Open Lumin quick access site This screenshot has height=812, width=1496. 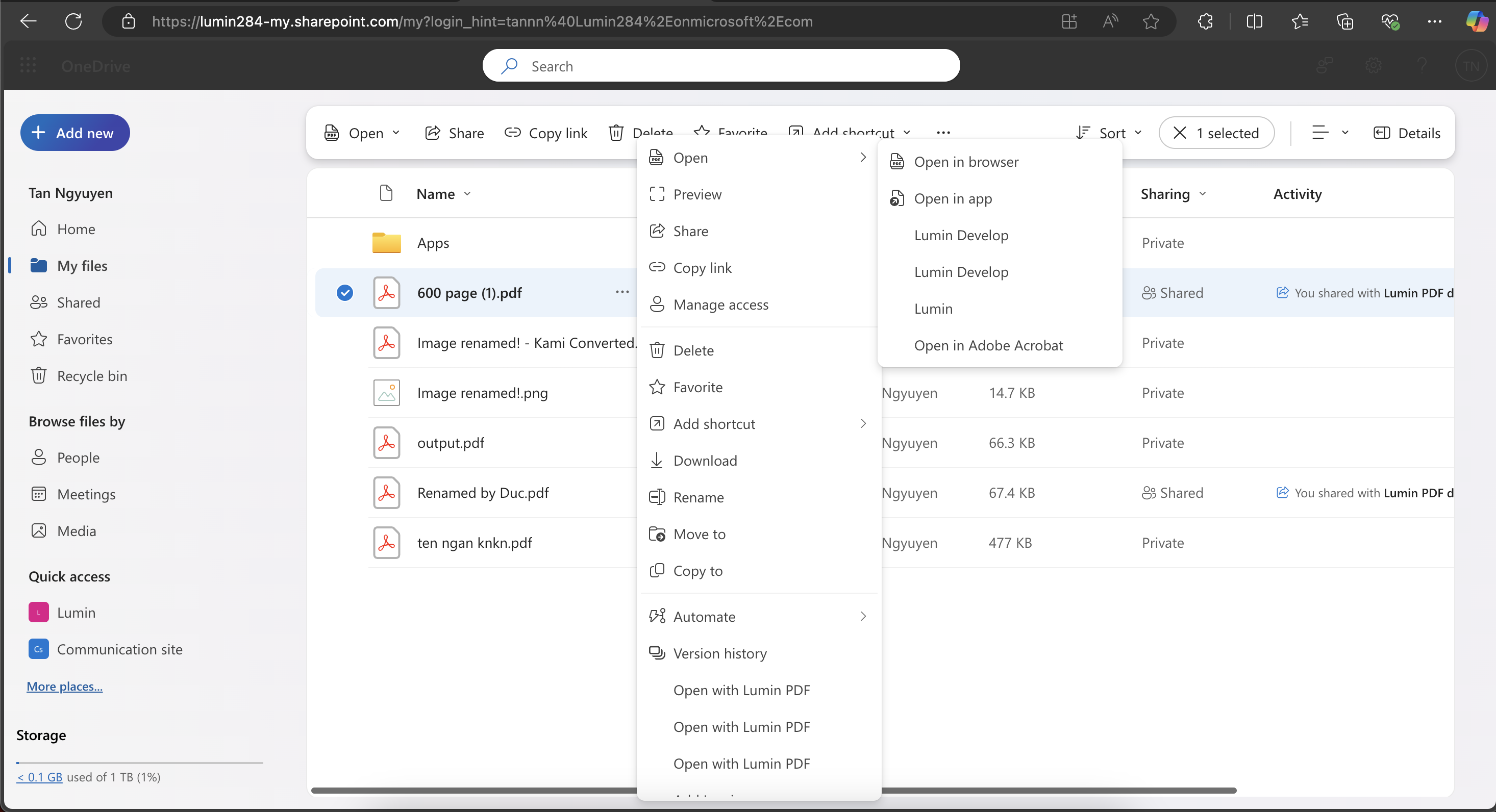pyautogui.click(x=62, y=613)
